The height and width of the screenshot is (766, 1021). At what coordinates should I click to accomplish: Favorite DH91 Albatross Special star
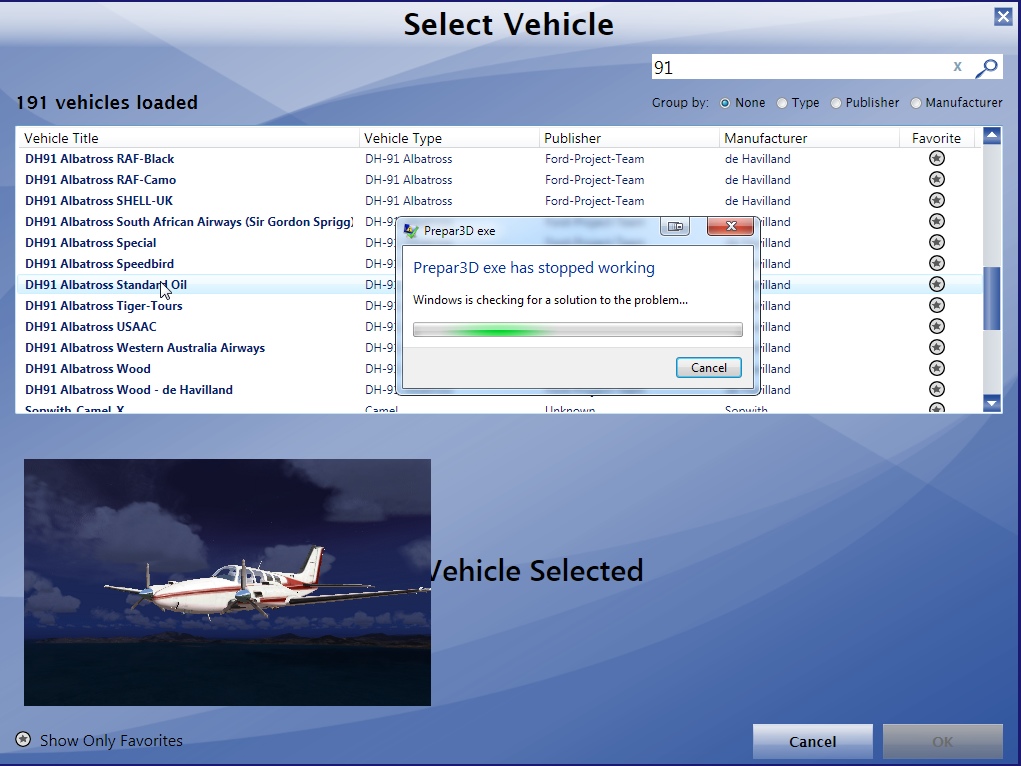coord(936,242)
